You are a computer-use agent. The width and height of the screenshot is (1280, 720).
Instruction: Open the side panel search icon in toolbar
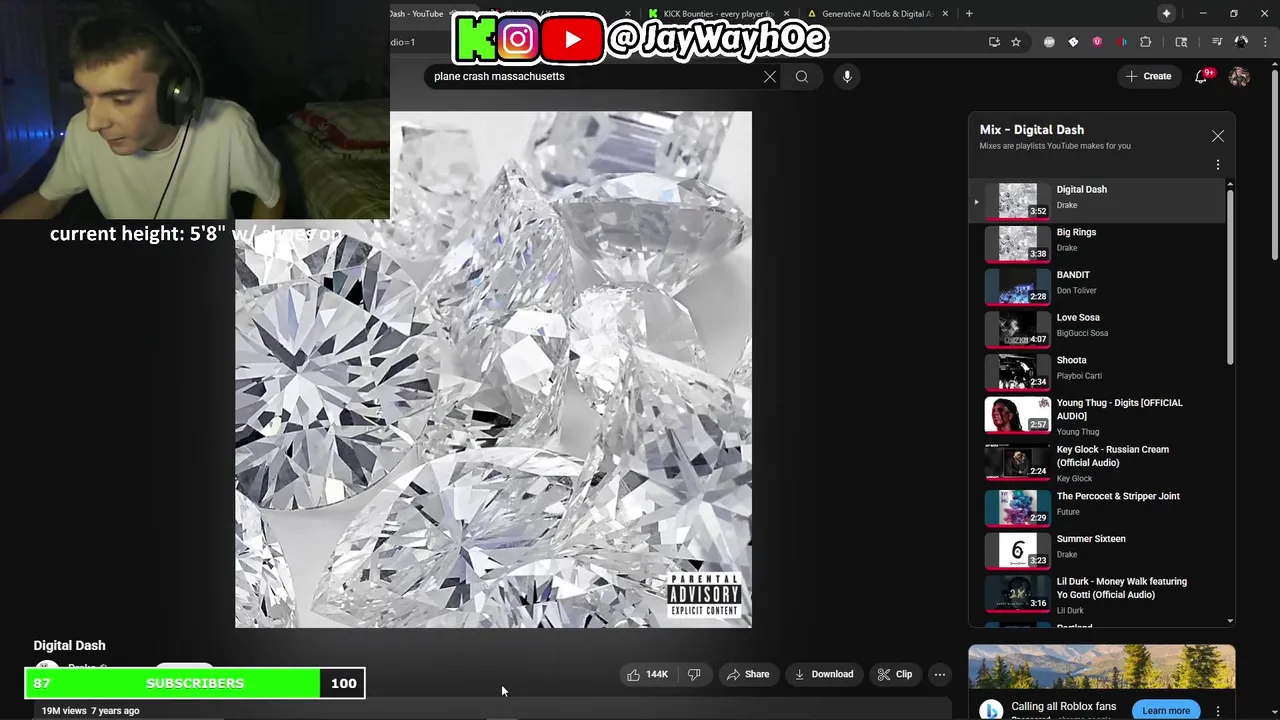pos(1181,42)
